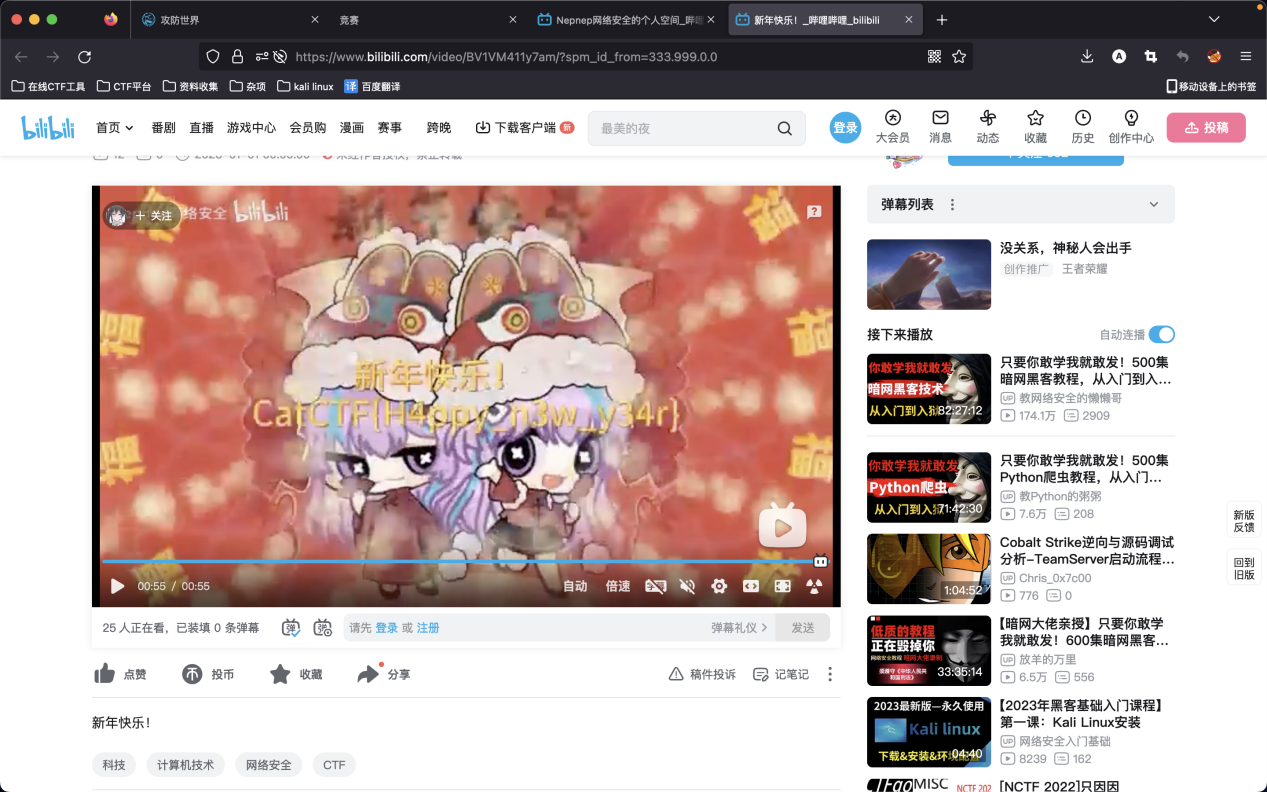Give a coin using 投币
The width and height of the screenshot is (1267, 792).
click(208, 674)
